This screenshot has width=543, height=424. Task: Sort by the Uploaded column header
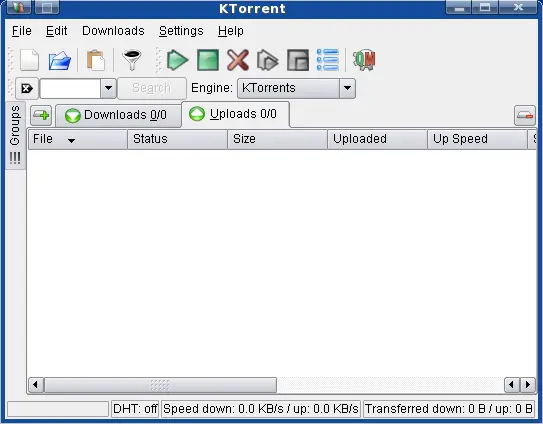tap(377, 139)
